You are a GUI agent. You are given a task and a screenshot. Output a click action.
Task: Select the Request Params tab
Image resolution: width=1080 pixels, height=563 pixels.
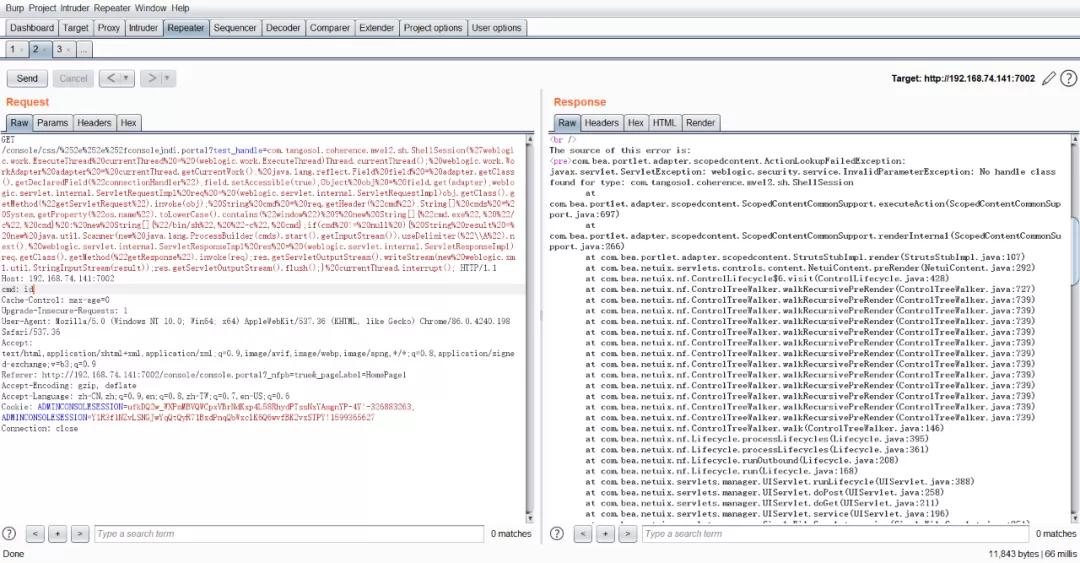click(x=52, y=123)
